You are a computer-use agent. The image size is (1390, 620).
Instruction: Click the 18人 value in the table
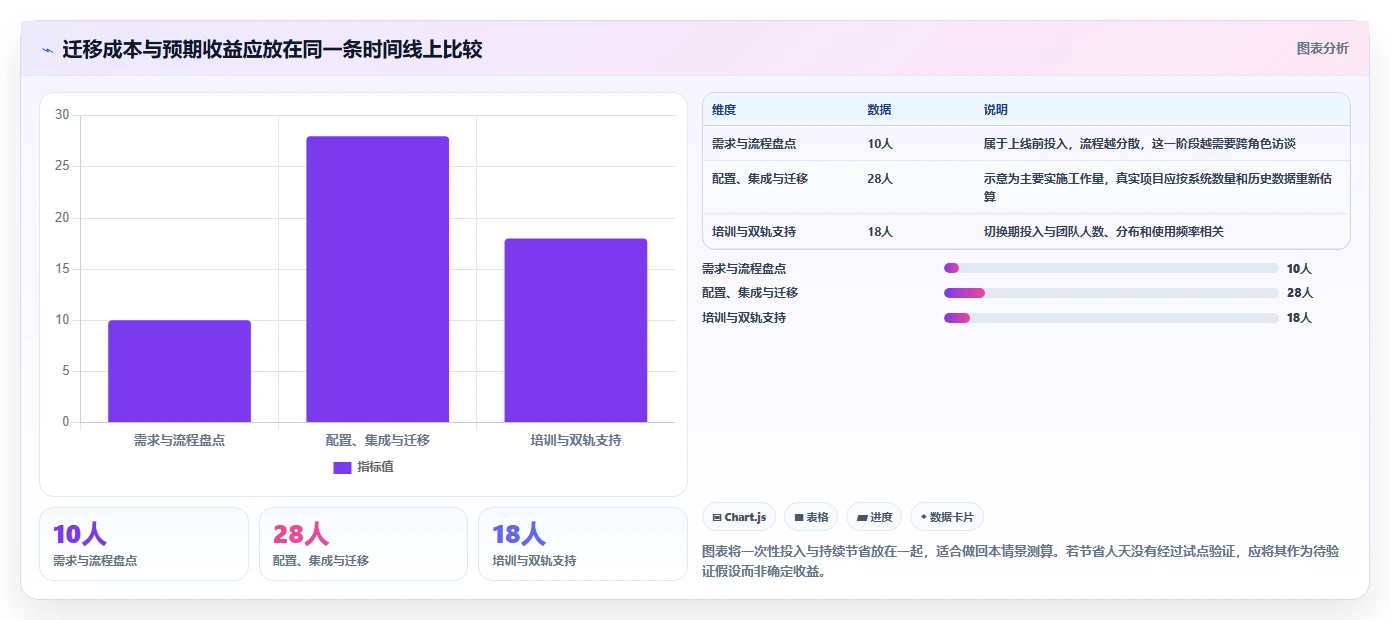click(x=880, y=232)
